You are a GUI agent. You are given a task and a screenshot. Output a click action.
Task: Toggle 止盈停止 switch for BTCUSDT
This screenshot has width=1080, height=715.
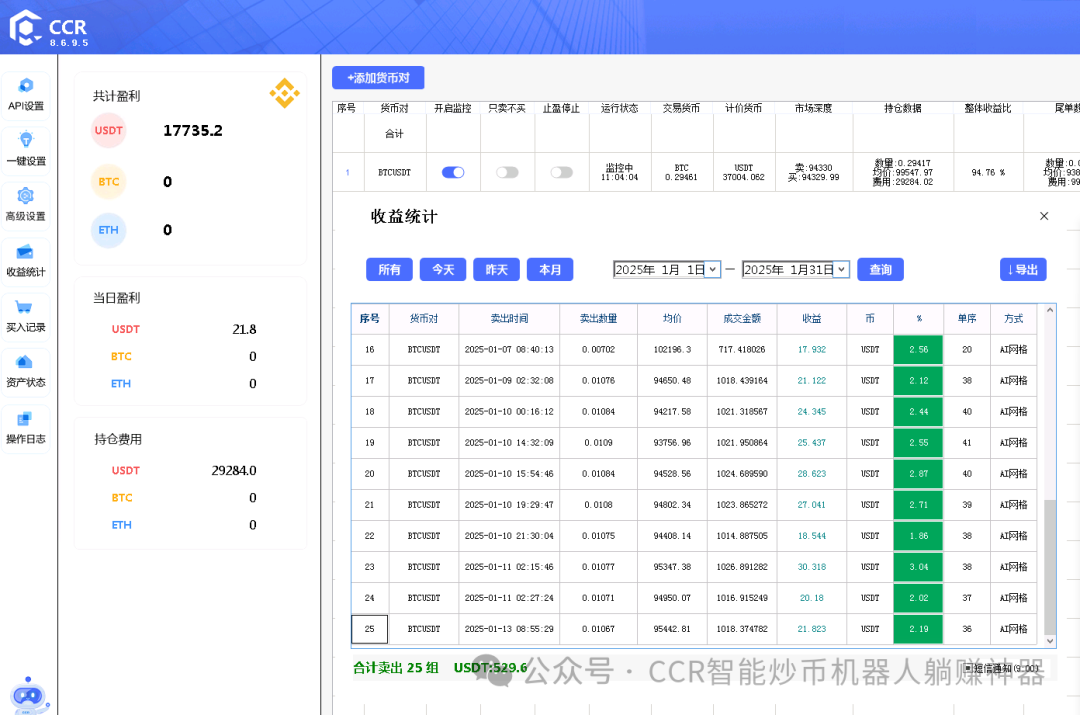pyautogui.click(x=561, y=172)
